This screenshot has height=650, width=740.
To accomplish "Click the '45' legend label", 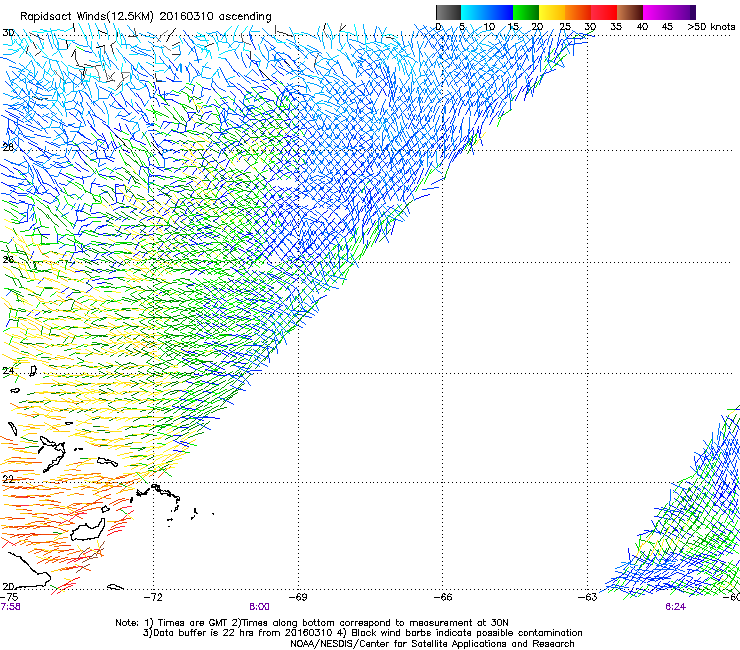I will coord(667,27).
